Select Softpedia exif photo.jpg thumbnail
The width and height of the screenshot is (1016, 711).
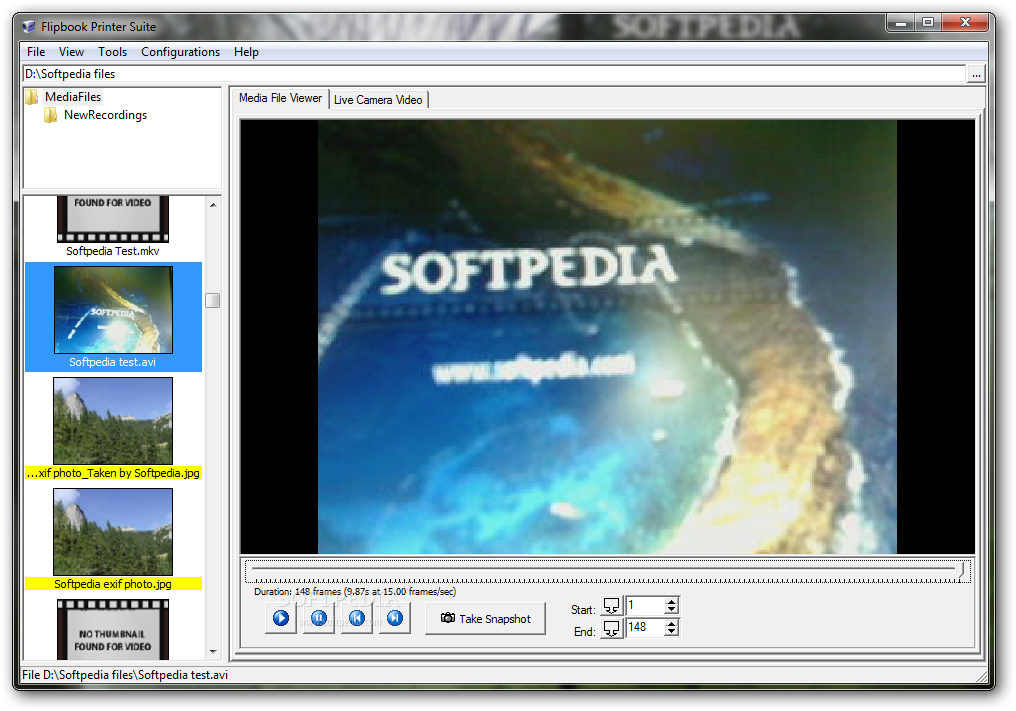point(113,531)
